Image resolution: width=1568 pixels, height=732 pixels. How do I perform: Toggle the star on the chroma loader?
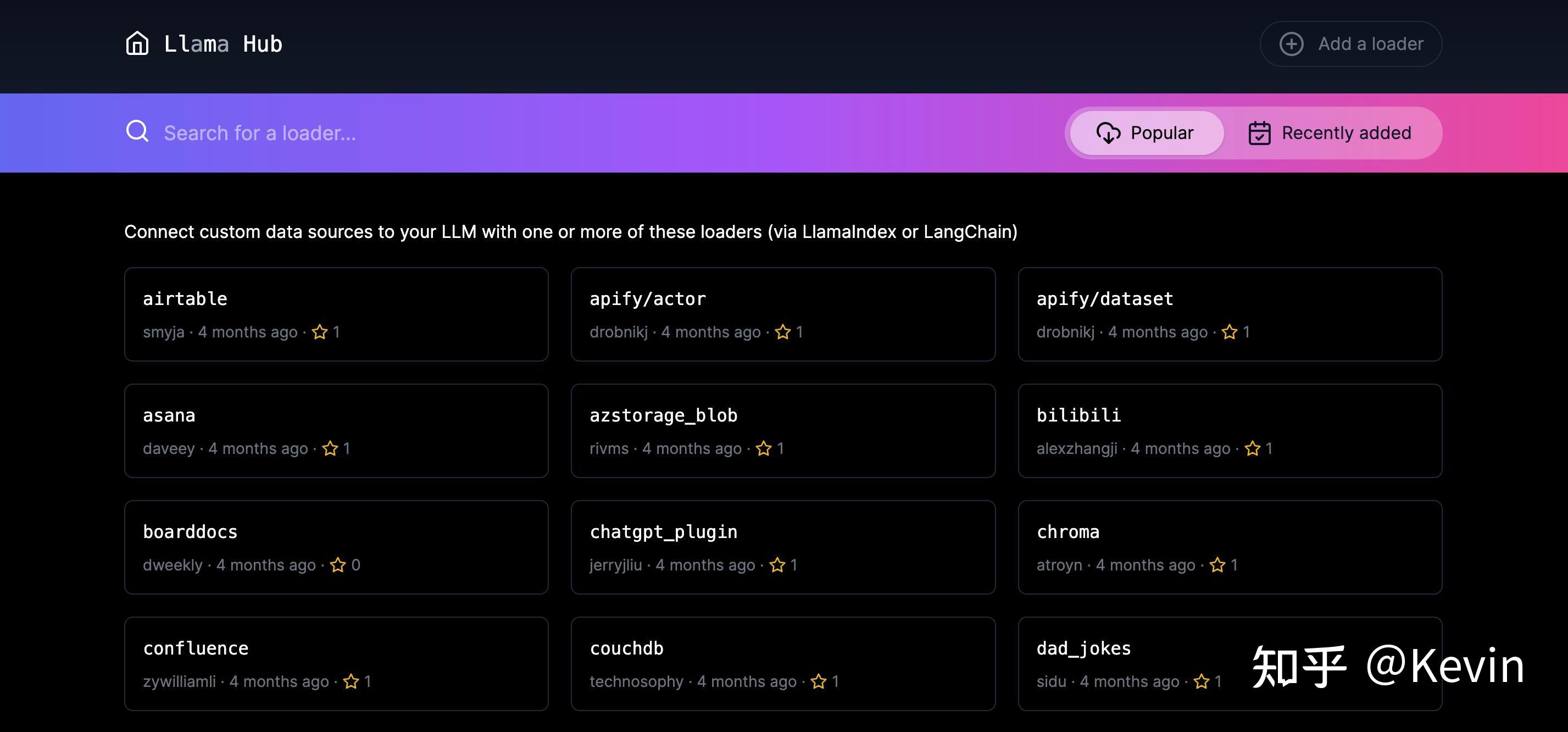click(1217, 565)
